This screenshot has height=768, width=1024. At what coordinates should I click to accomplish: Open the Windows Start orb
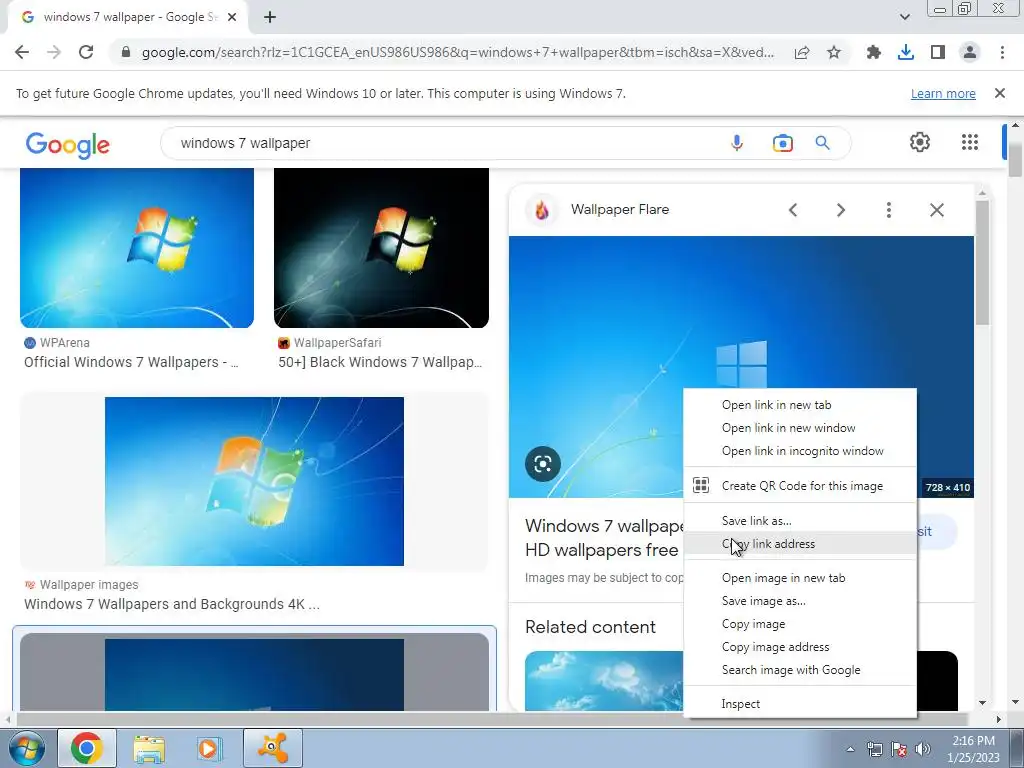(x=27, y=748)
